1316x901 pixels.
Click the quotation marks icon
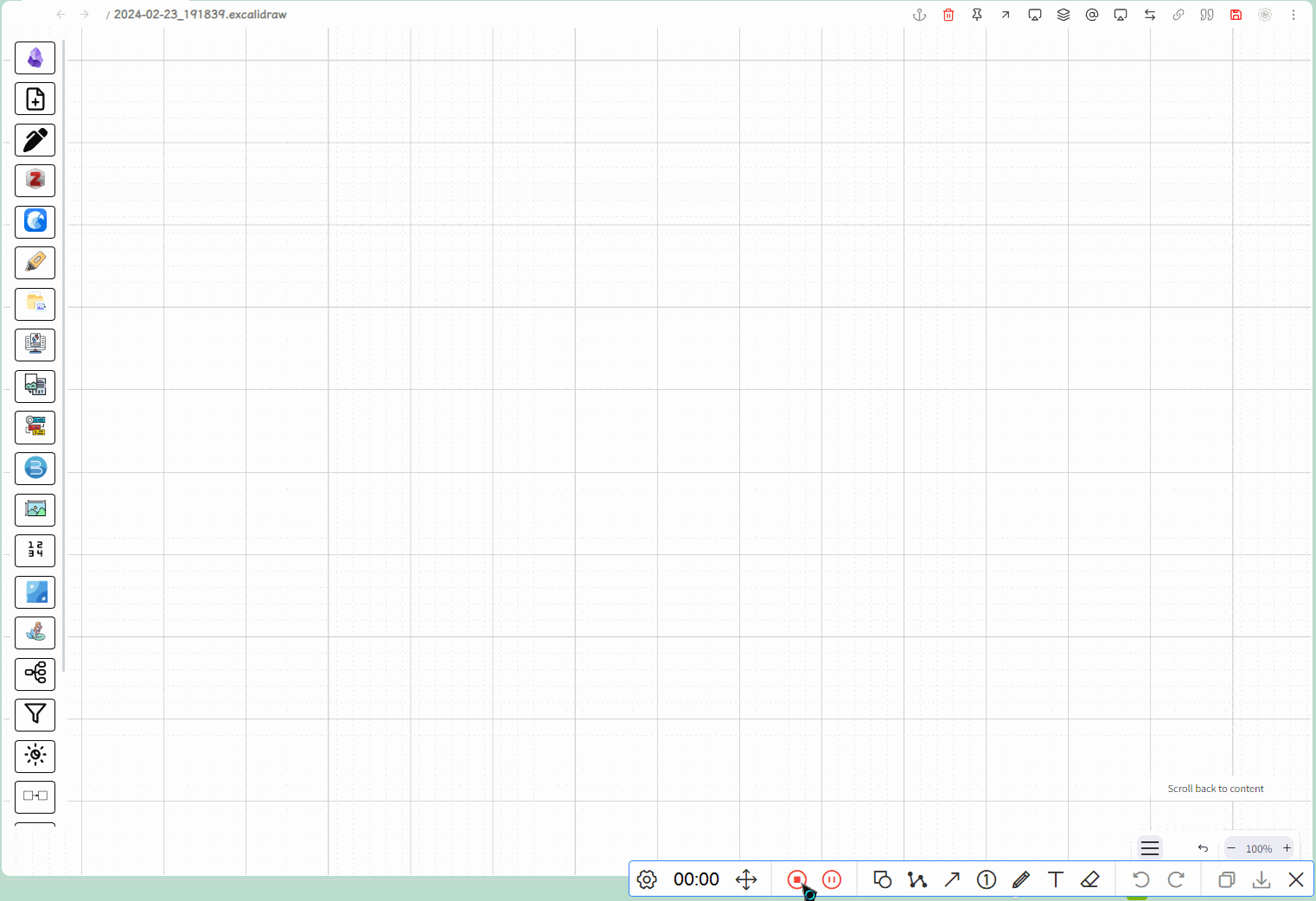[1207, 15]
